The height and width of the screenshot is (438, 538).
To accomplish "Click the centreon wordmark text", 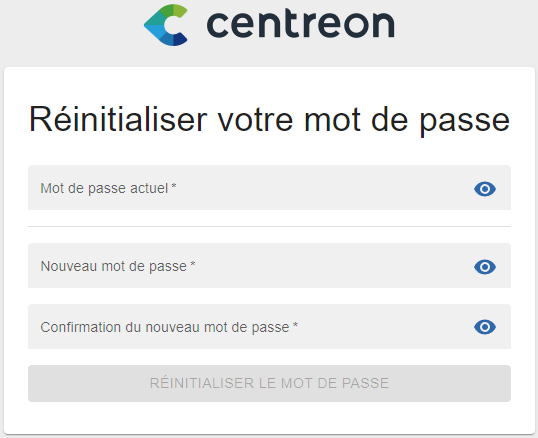I will click(x=301, y=24).
